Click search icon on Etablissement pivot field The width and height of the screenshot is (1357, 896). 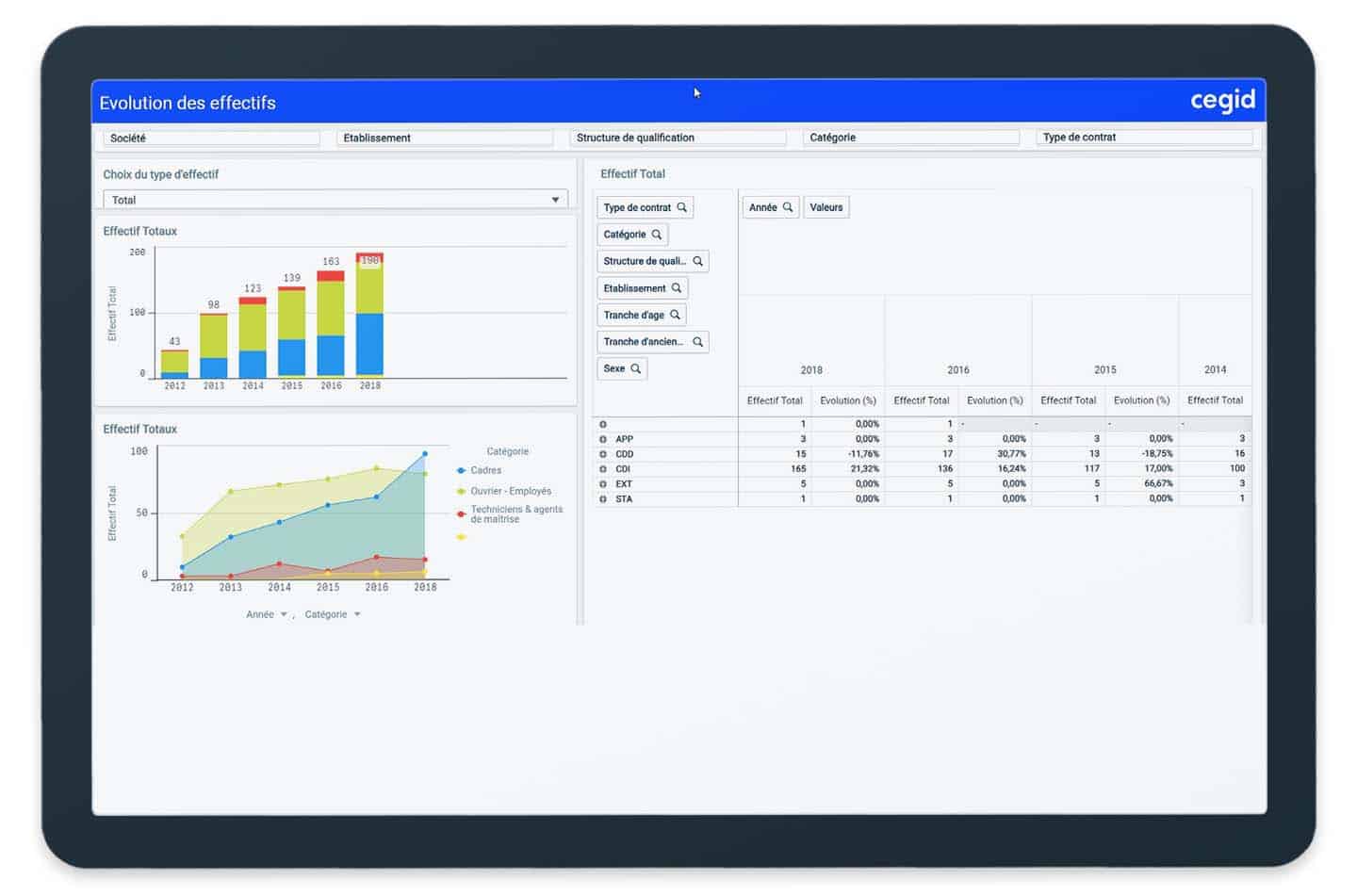click(x=676, y=288)
